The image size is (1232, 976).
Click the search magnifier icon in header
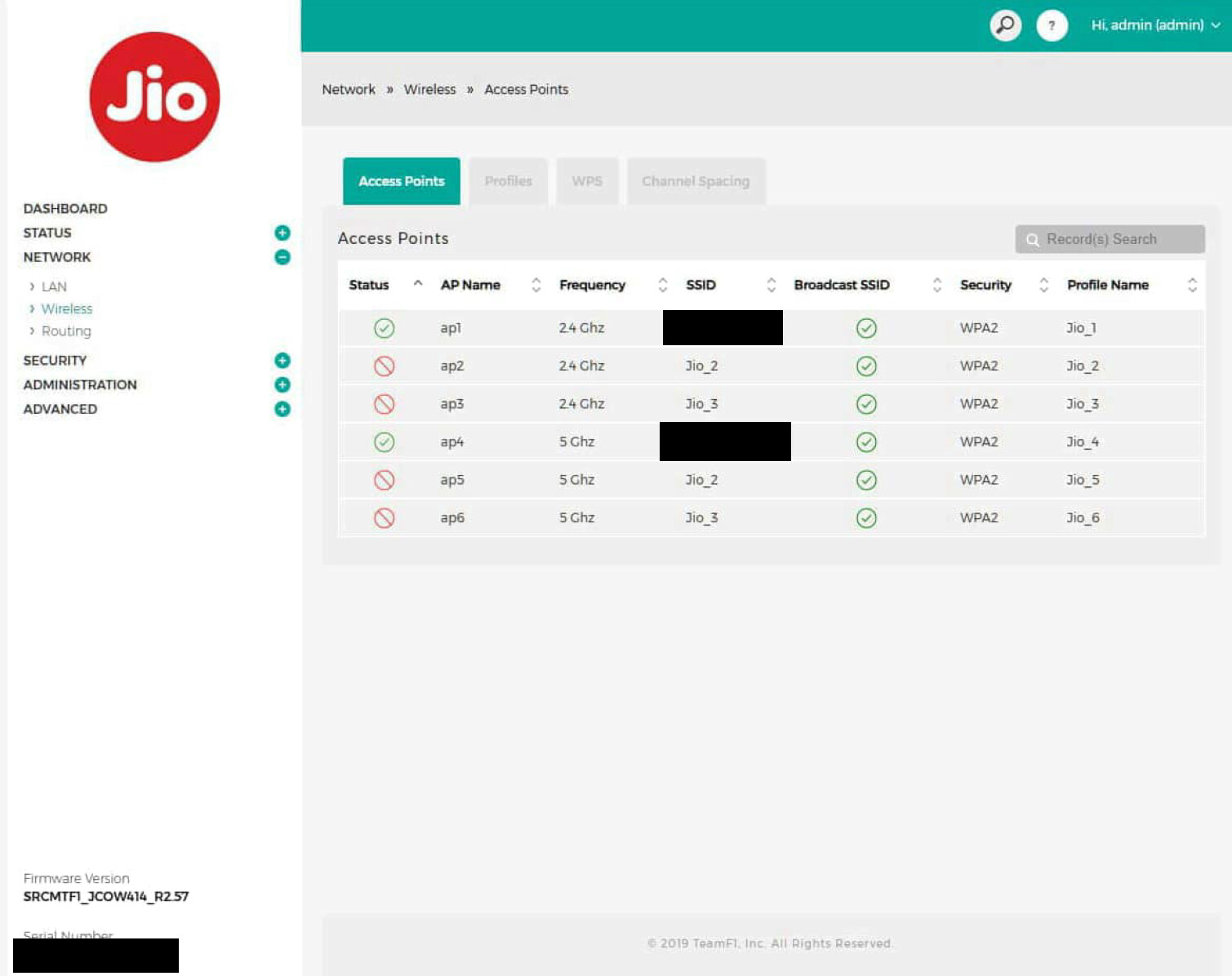point(1005,25)
